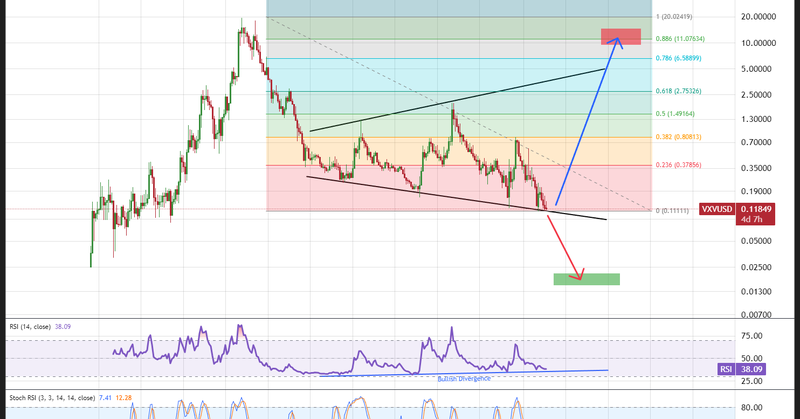The image size is (800, 419).
Task: Select the 0.886 (11.07634) Fibonacci label
Action: click(680, 39)
